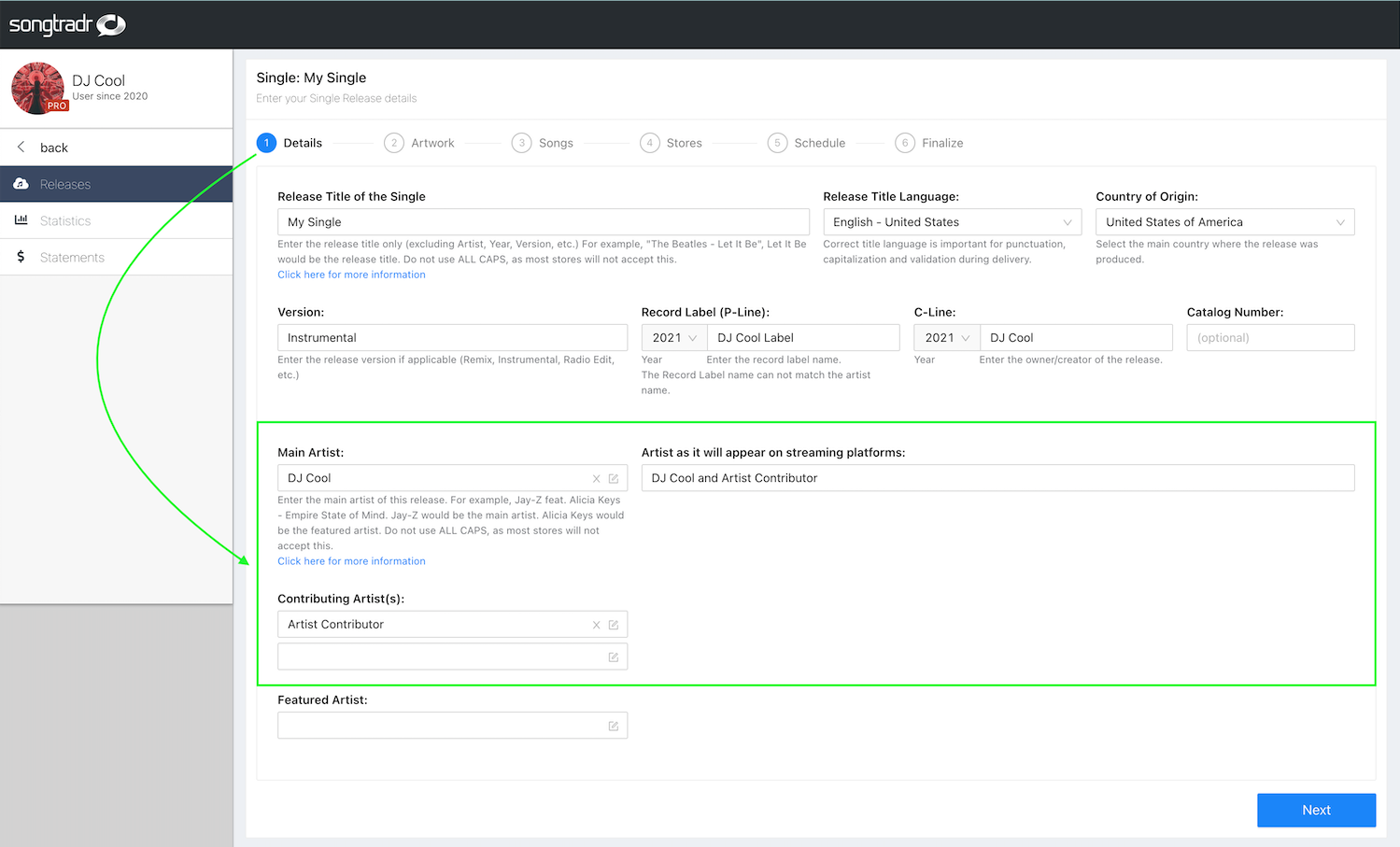The image size is (1400, 847).
Task: Click the Catalog Number optional field
Action: tap(1270, 337)
